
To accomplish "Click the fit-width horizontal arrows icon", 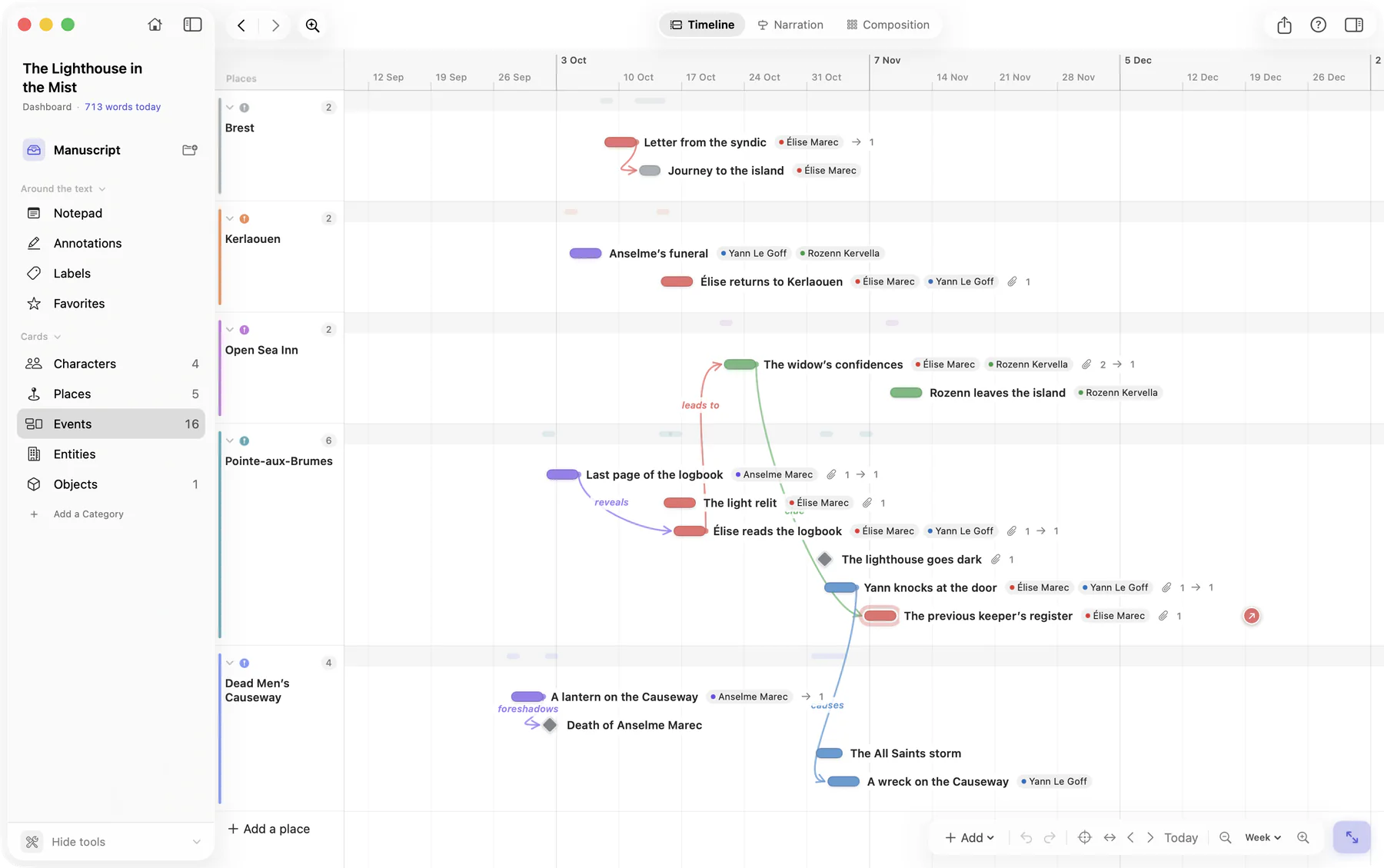I will point(1110,838).
